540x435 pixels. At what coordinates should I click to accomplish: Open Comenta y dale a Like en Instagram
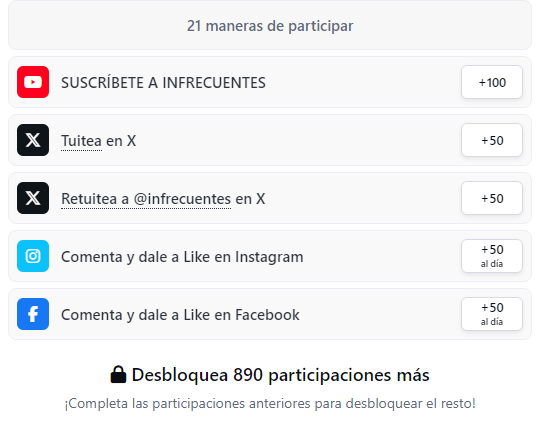pos(270,256)
